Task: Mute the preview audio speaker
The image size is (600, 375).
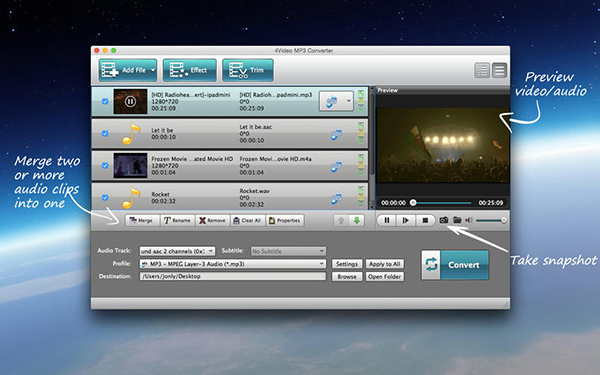Action: coord(469,220)
